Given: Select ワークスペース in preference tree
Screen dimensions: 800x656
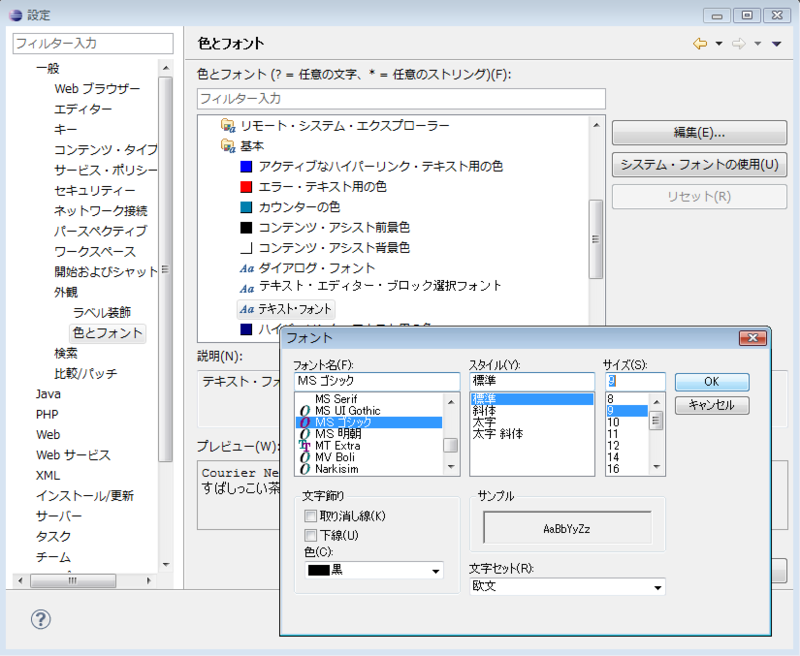Looking at the screenshot, I should point(95,252).
